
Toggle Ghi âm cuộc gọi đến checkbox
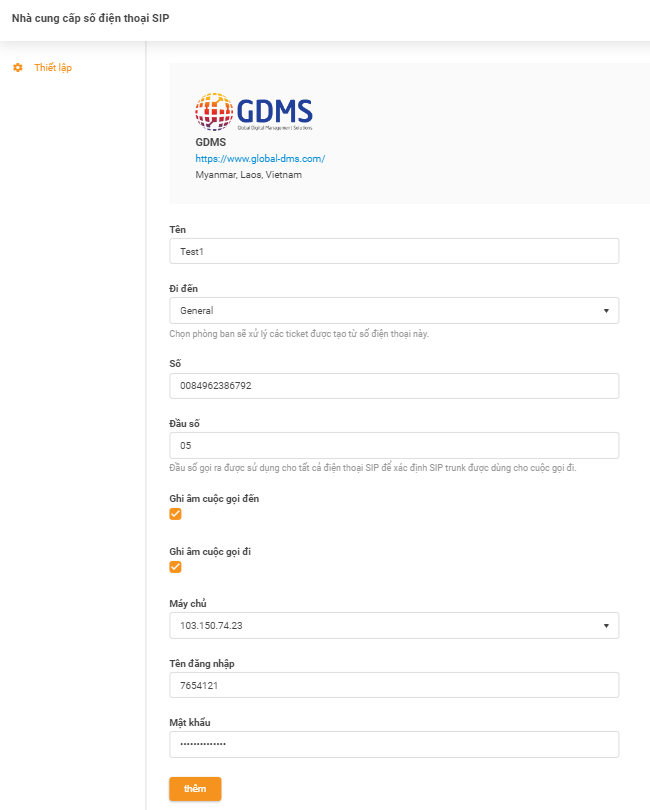tap(176, 514)
